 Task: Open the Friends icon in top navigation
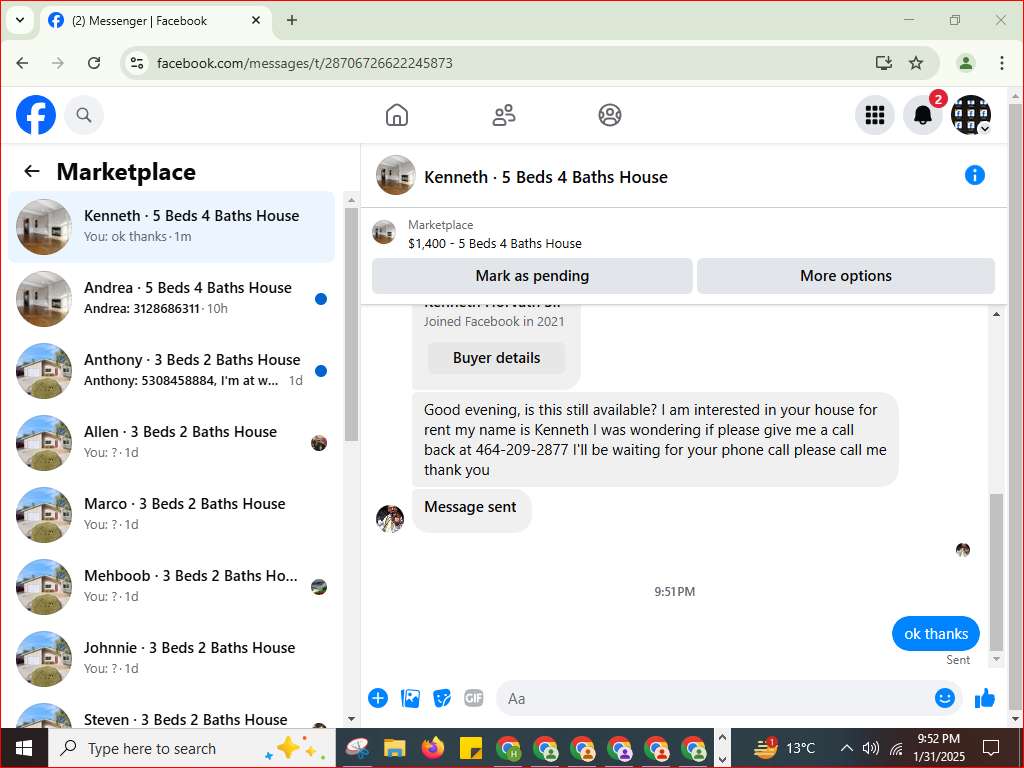pos(504,115)
